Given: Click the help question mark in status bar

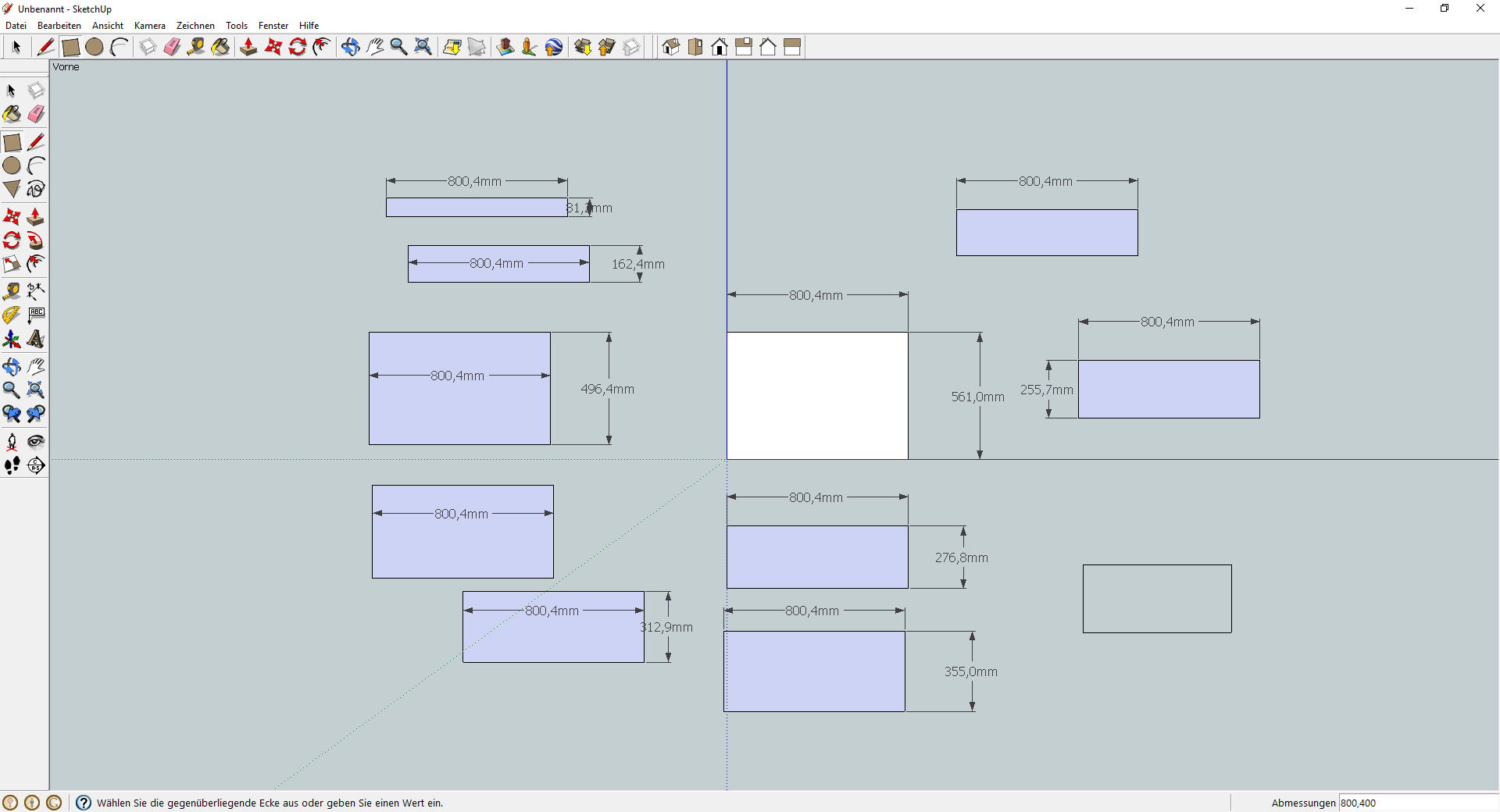Looking at the screenshot, I should coord(84,803).
